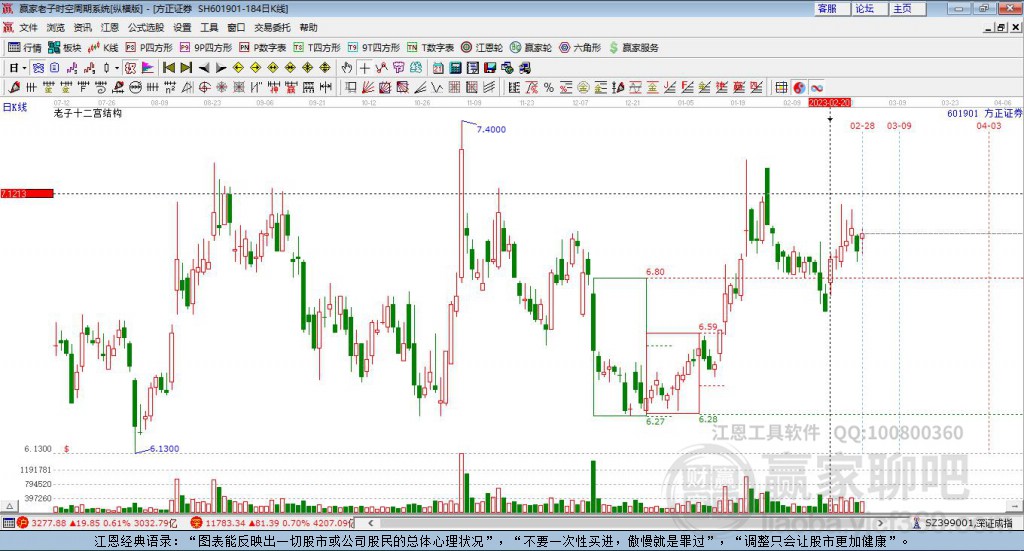The image size is (1024, 551).
Task: Expand the candlestick style dropdown arrow
Action: 117,68
